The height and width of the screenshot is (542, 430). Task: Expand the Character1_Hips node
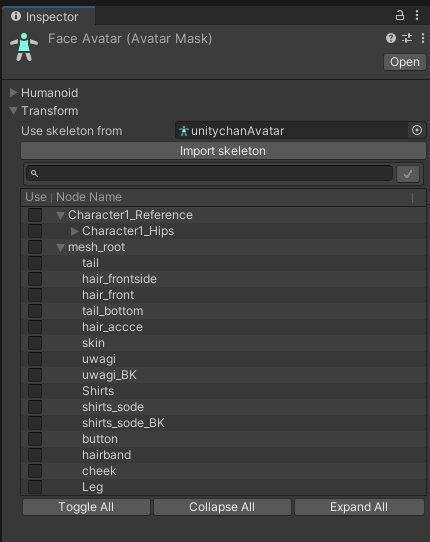point(74,231)
